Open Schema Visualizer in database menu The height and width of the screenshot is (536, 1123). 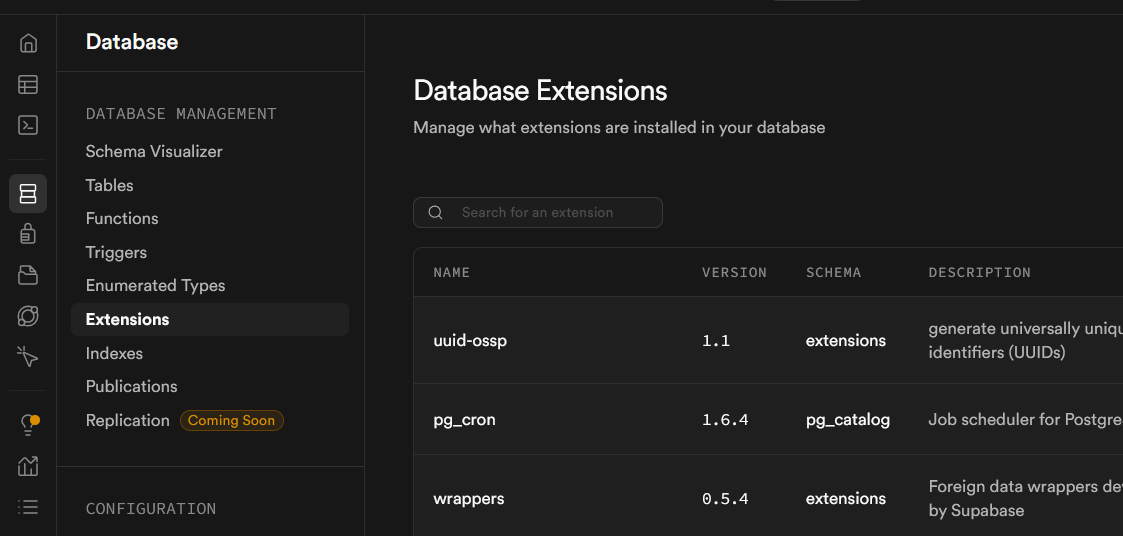point(154,152)
